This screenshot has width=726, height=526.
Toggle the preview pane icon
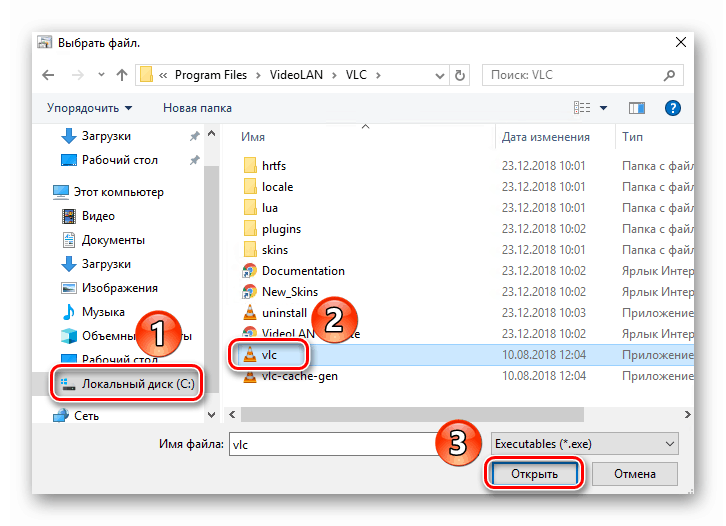pyautogui.click(x=637, y=108)
